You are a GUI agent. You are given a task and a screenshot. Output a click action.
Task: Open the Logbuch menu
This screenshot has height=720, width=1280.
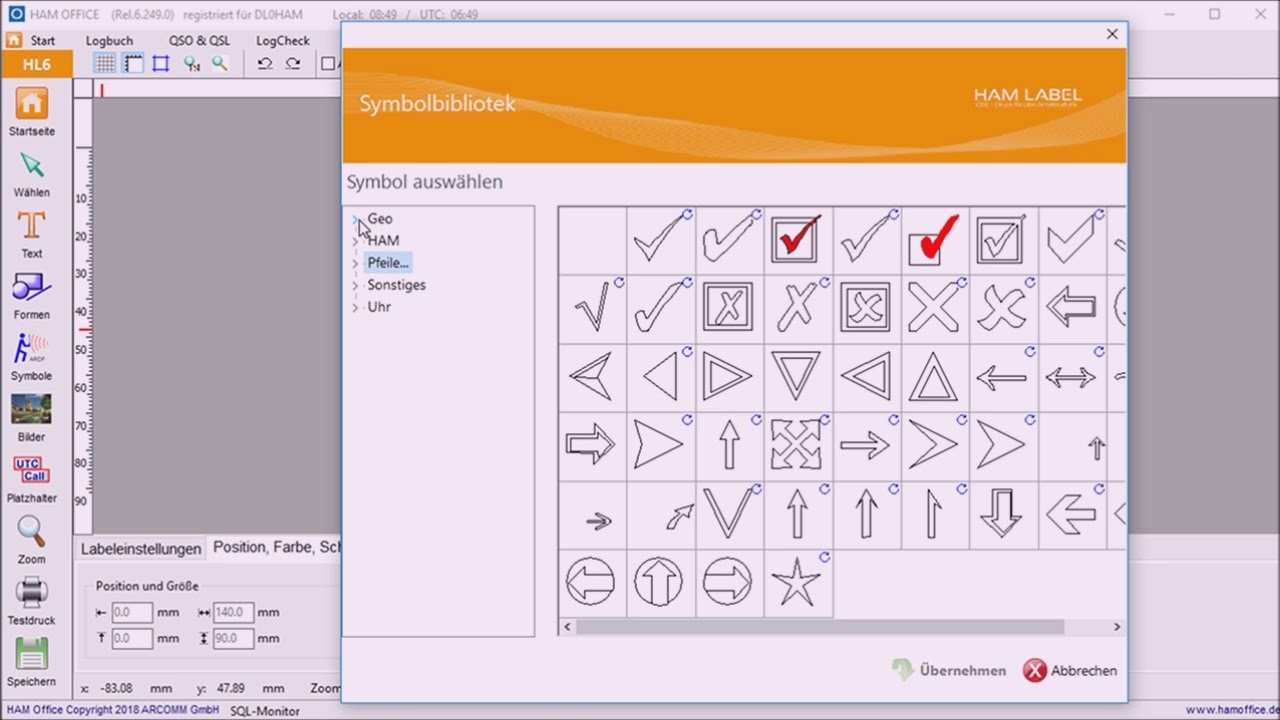[x=109, y=41]
